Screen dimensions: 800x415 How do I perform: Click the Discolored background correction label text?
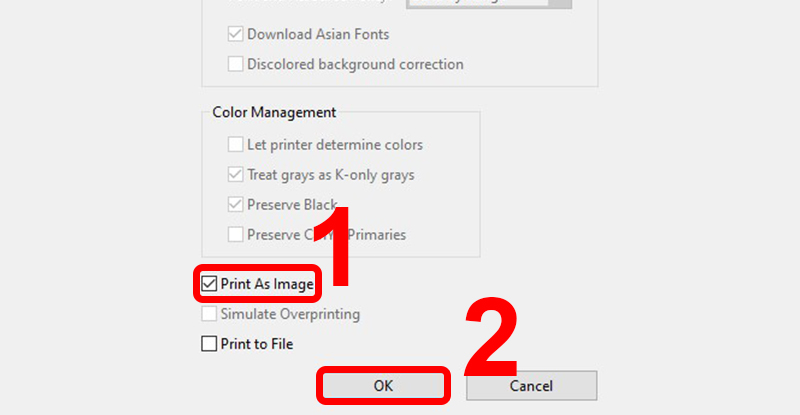point(355,64)
